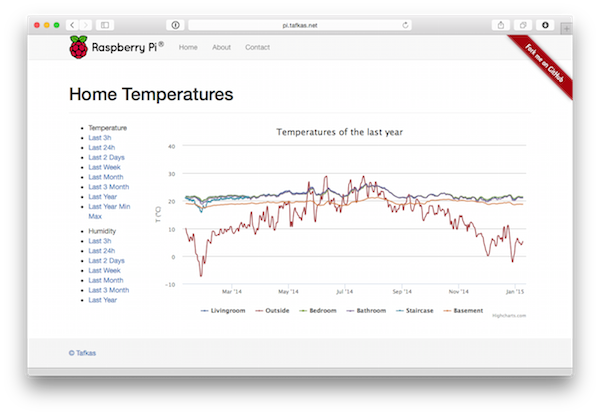
Task: Click the Safari forward arrow button
Action: coord(86,25)
